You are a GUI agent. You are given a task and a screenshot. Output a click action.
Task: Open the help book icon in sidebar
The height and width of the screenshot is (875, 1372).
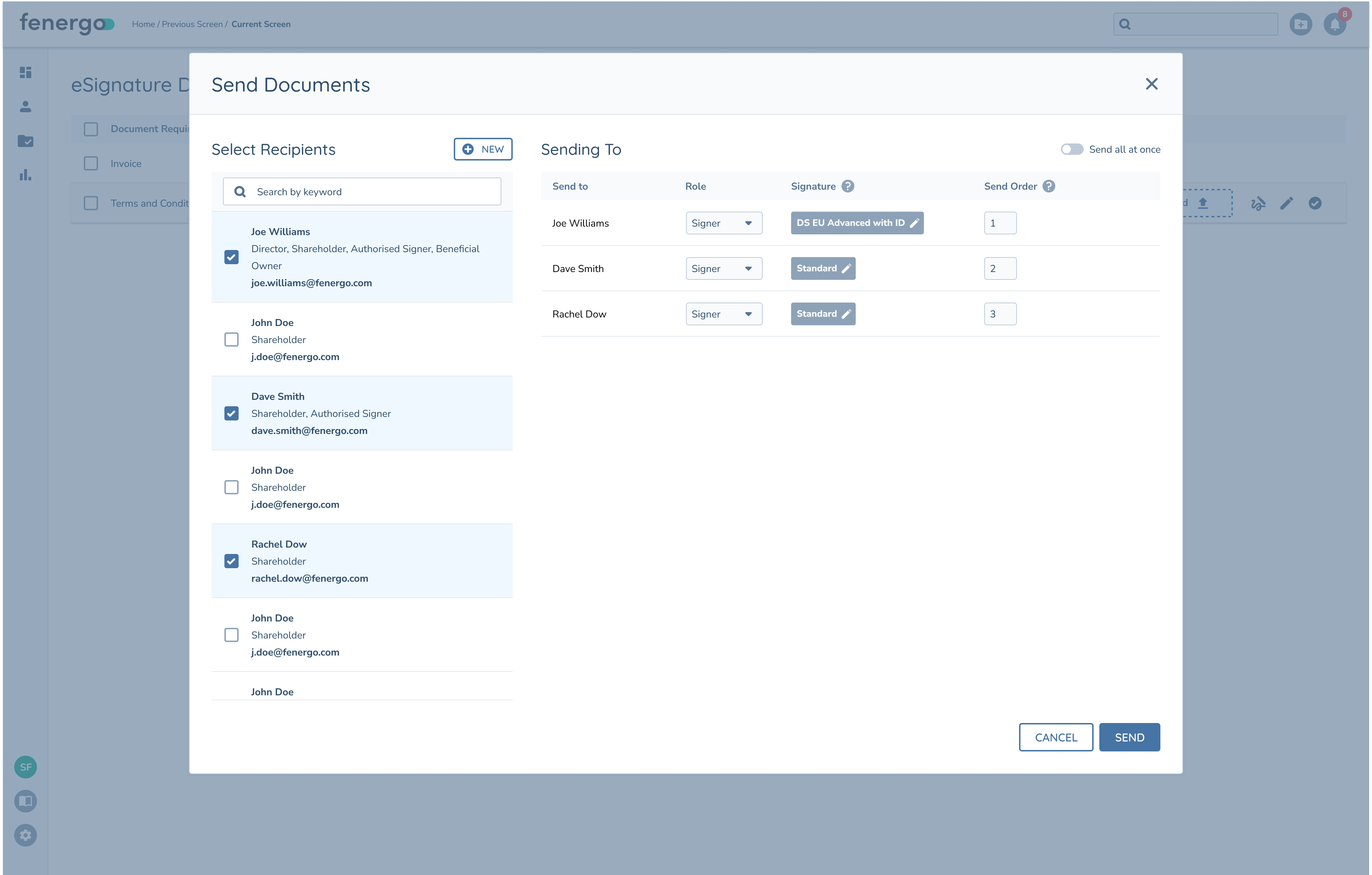click(26, 801)
